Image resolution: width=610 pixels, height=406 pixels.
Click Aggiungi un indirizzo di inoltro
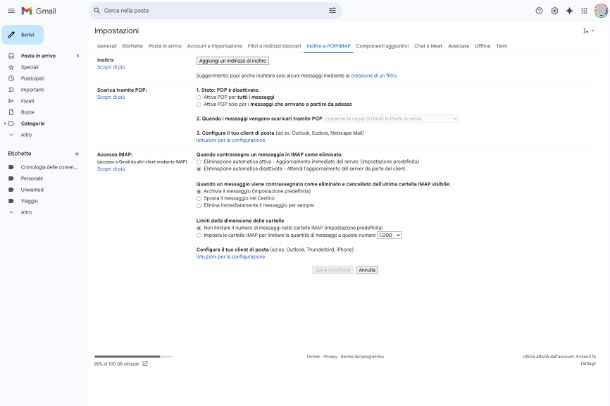tap(232, 61)
